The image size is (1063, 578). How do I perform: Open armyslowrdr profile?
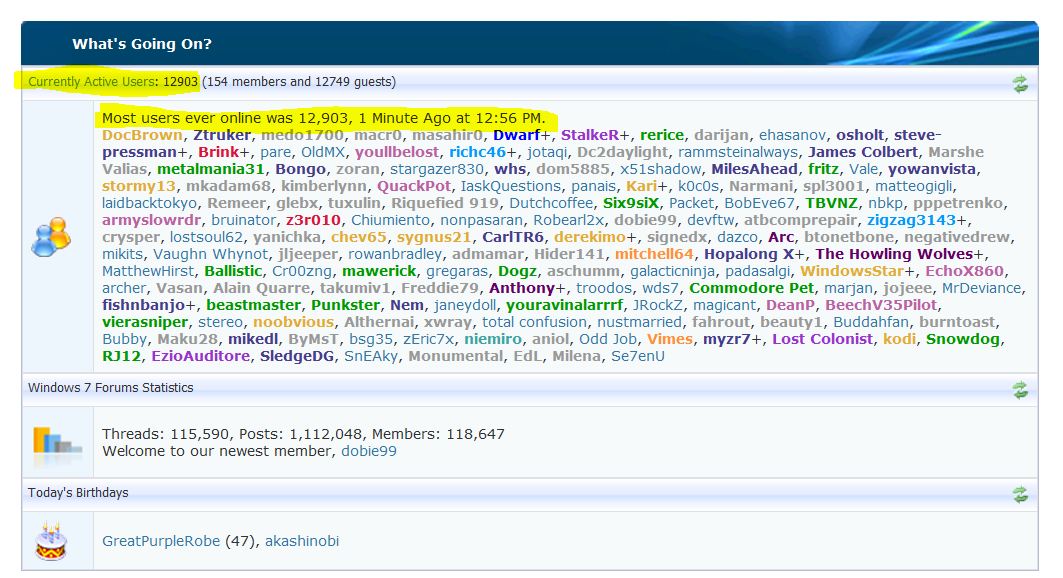[151, 220]
